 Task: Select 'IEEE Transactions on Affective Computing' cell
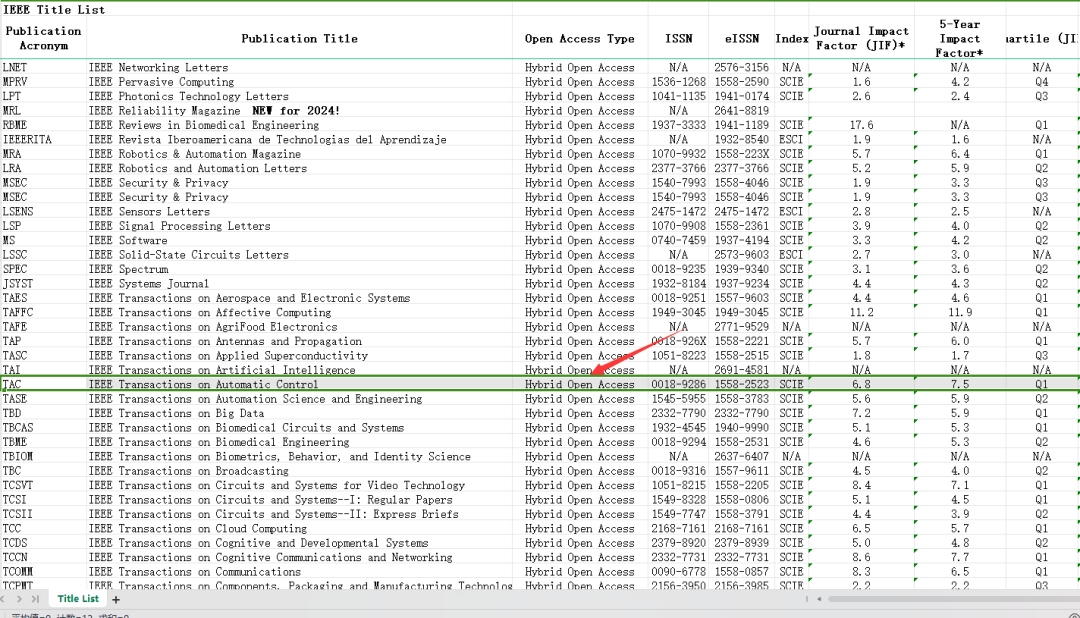[300, 312]
